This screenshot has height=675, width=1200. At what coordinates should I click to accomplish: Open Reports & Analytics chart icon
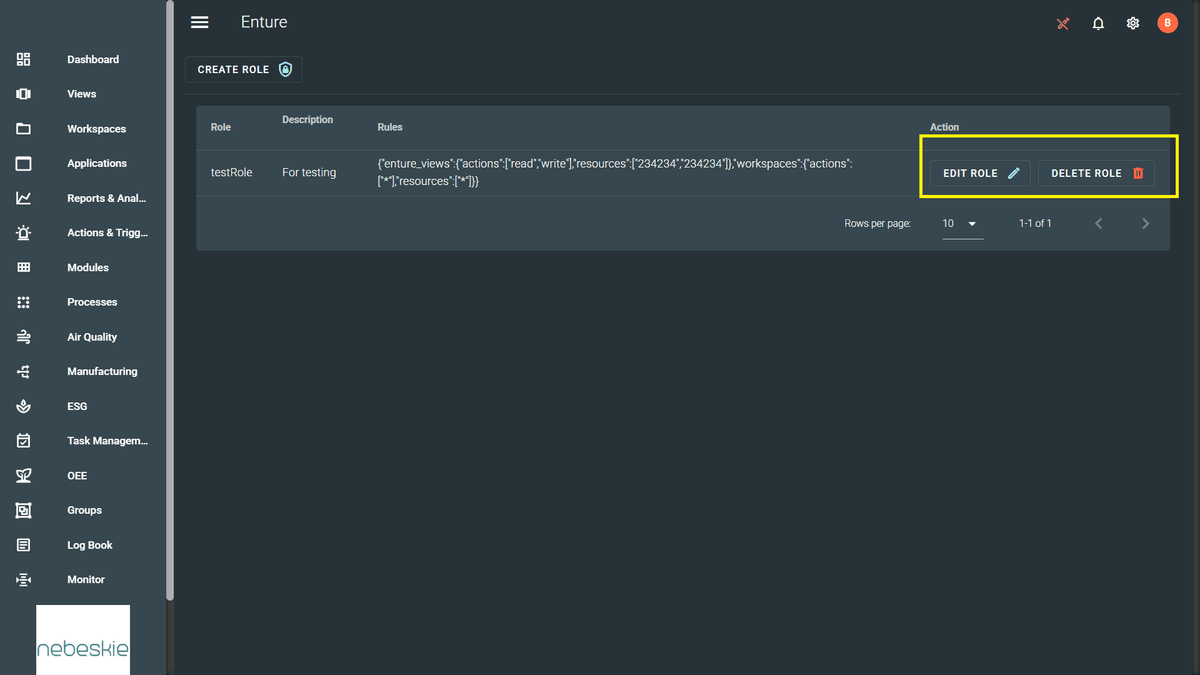click(23, 198)
